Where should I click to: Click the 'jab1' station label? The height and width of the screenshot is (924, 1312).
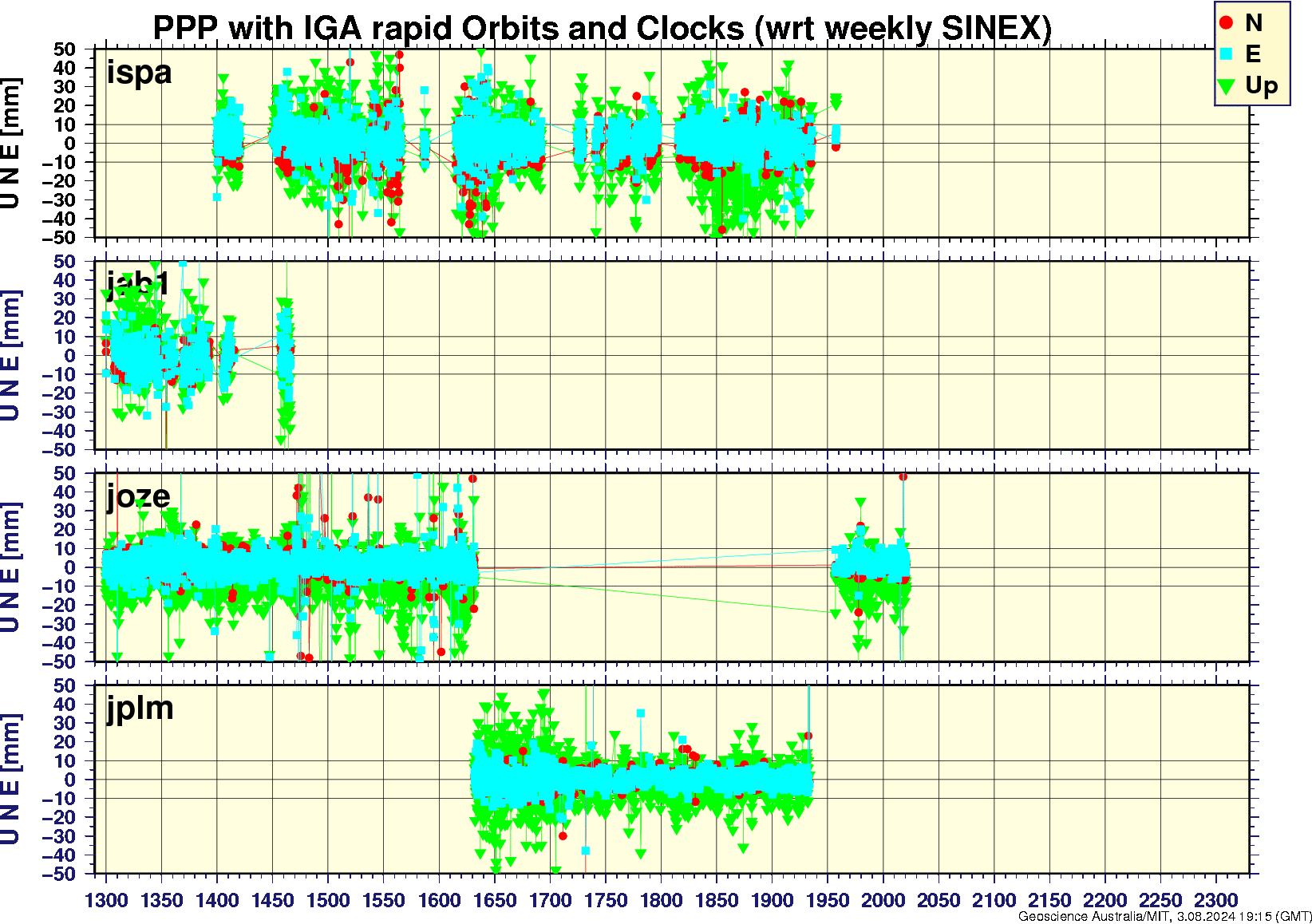(x=137, y=283)
